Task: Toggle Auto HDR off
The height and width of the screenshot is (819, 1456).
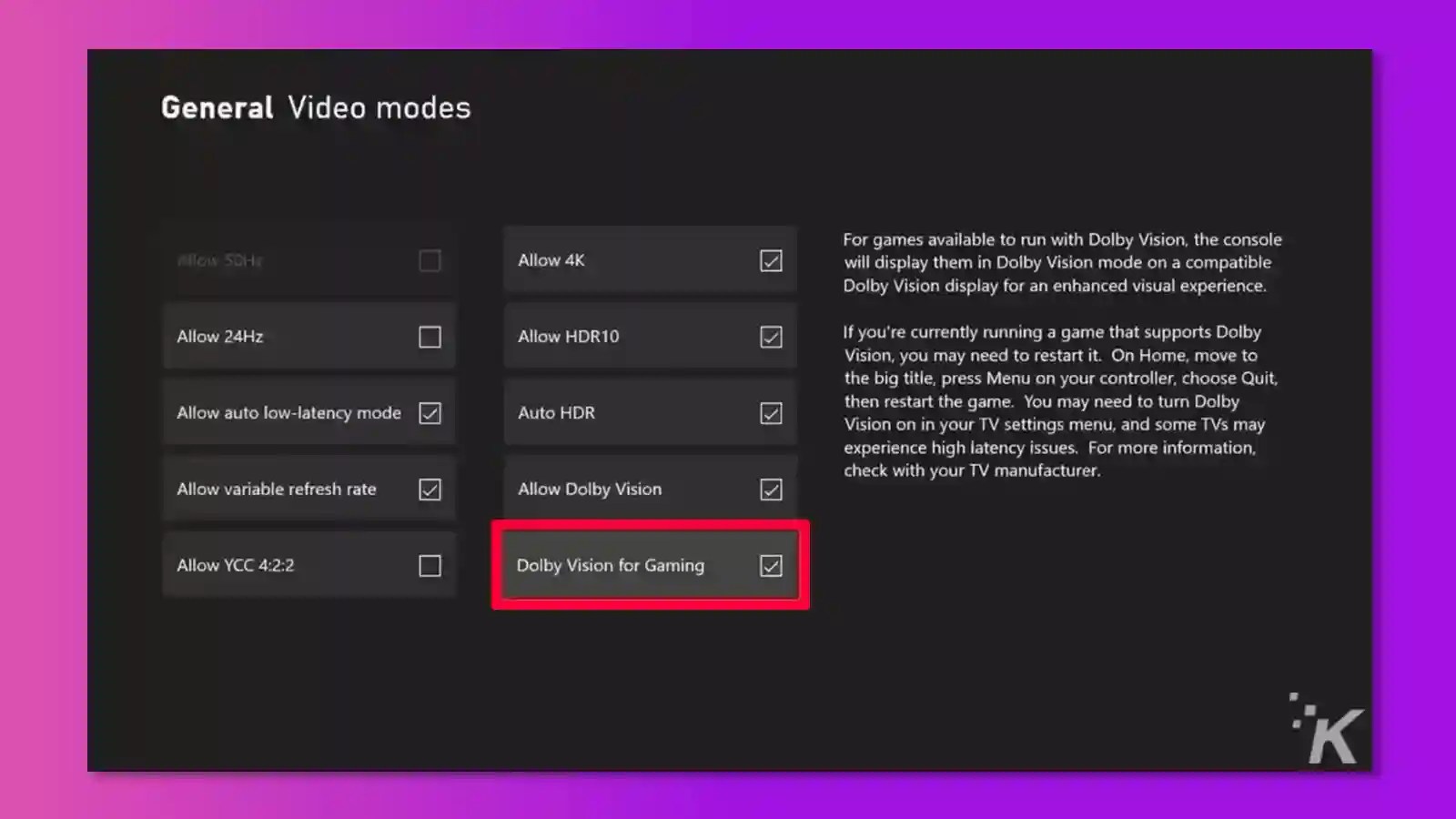Action: pyautogui.click(x=770, y=412)
